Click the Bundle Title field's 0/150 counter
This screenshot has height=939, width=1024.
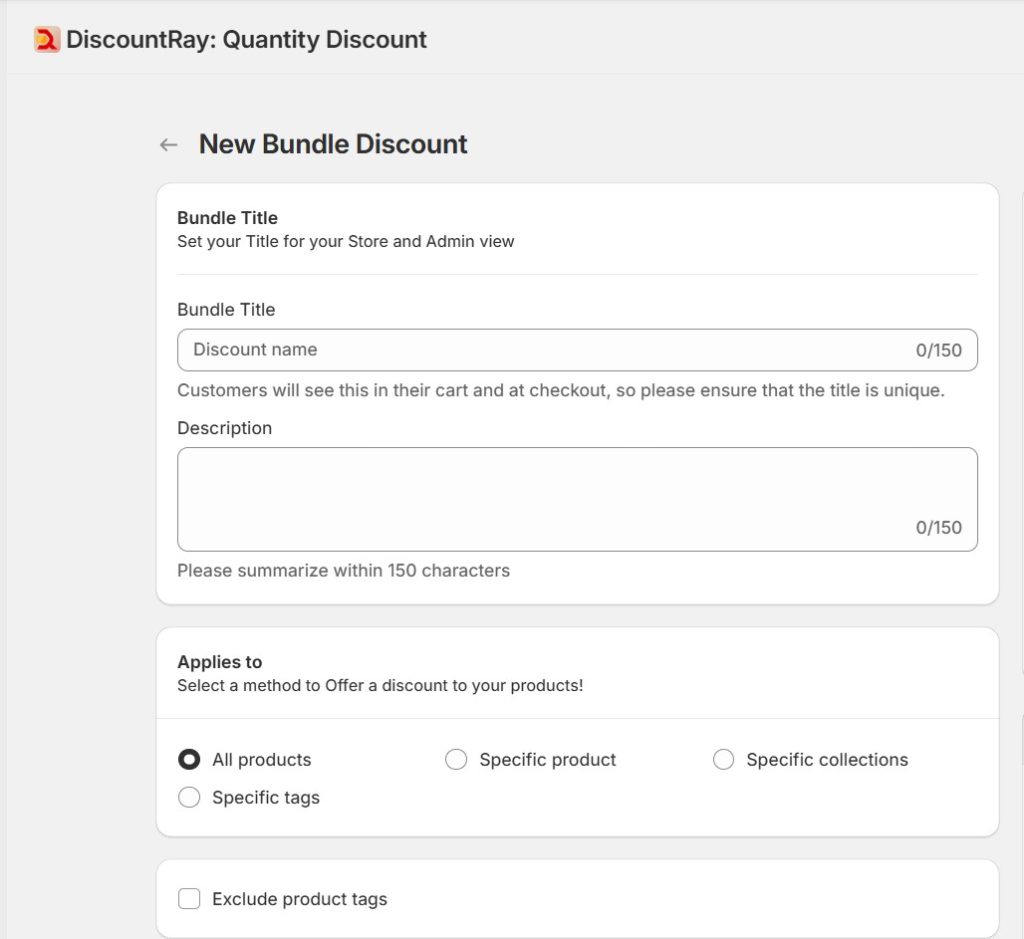pos(938,350)
